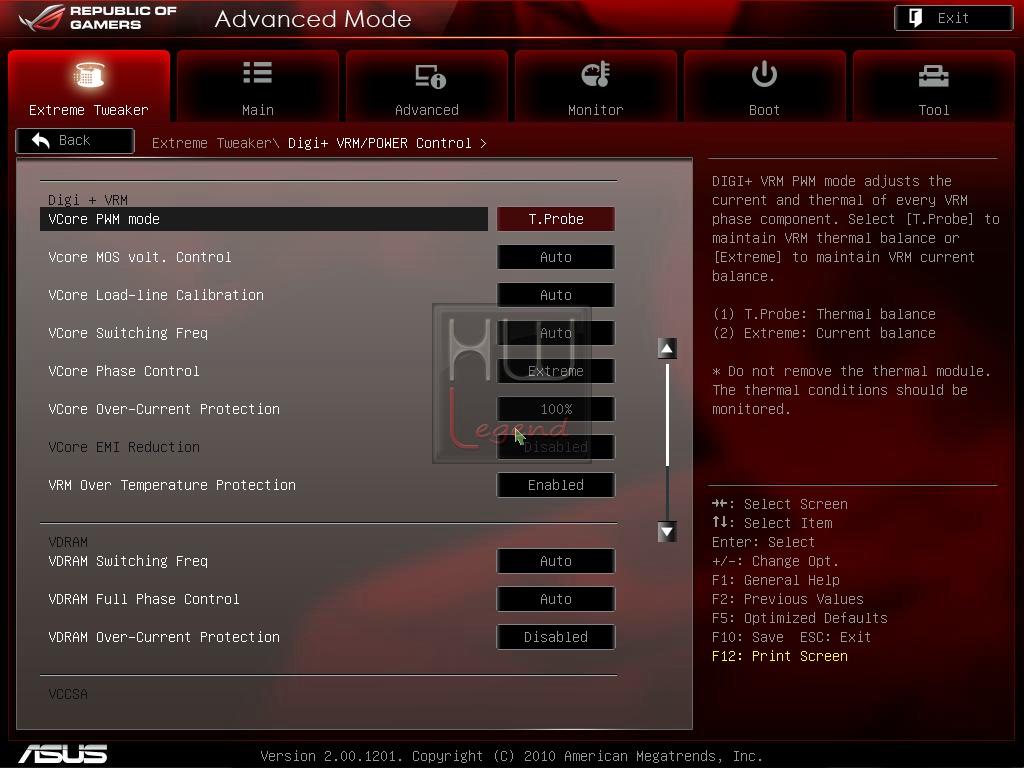
Task: Click F1: General Help hint
Action: 776,580
